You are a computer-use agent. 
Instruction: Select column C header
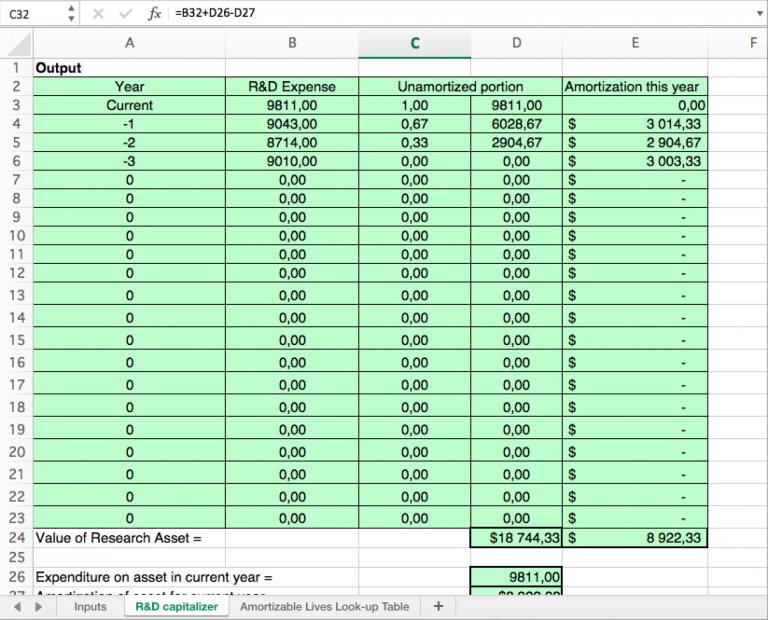pyautogui.click(x=415, y=43)
